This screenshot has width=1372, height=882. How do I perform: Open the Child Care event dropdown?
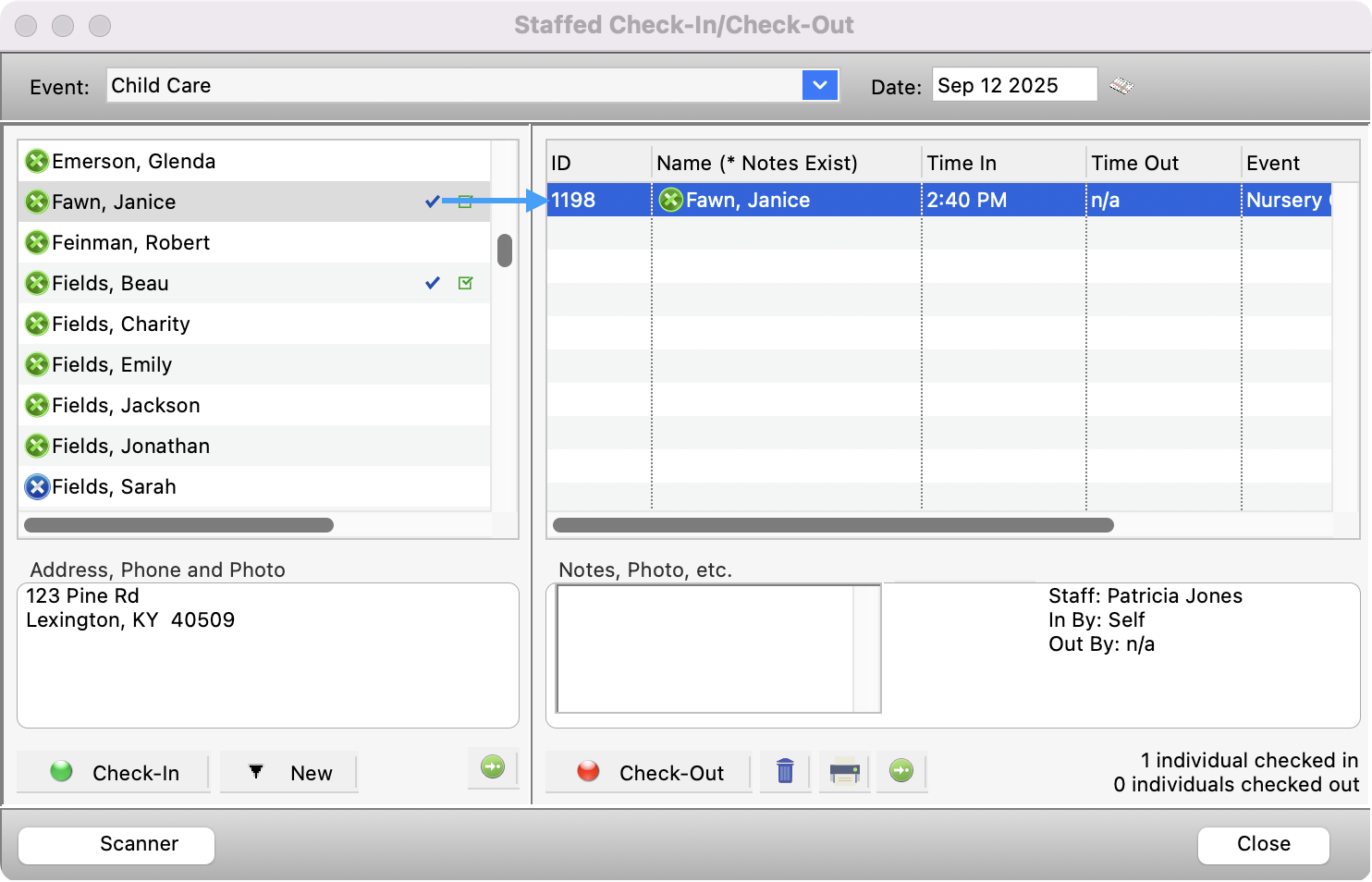tap(819, 85)
